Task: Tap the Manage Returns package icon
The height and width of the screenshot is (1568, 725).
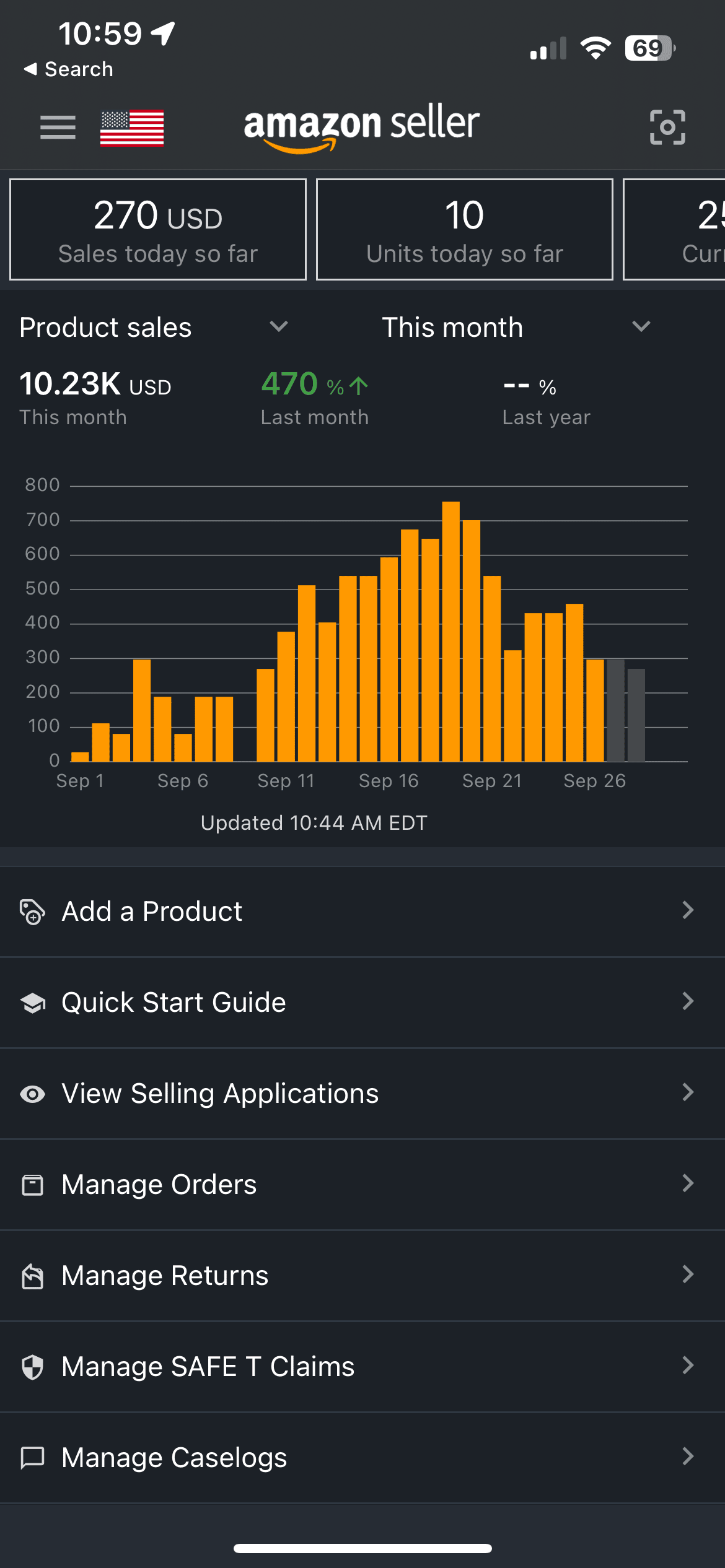Action: tap(32, 1276)
